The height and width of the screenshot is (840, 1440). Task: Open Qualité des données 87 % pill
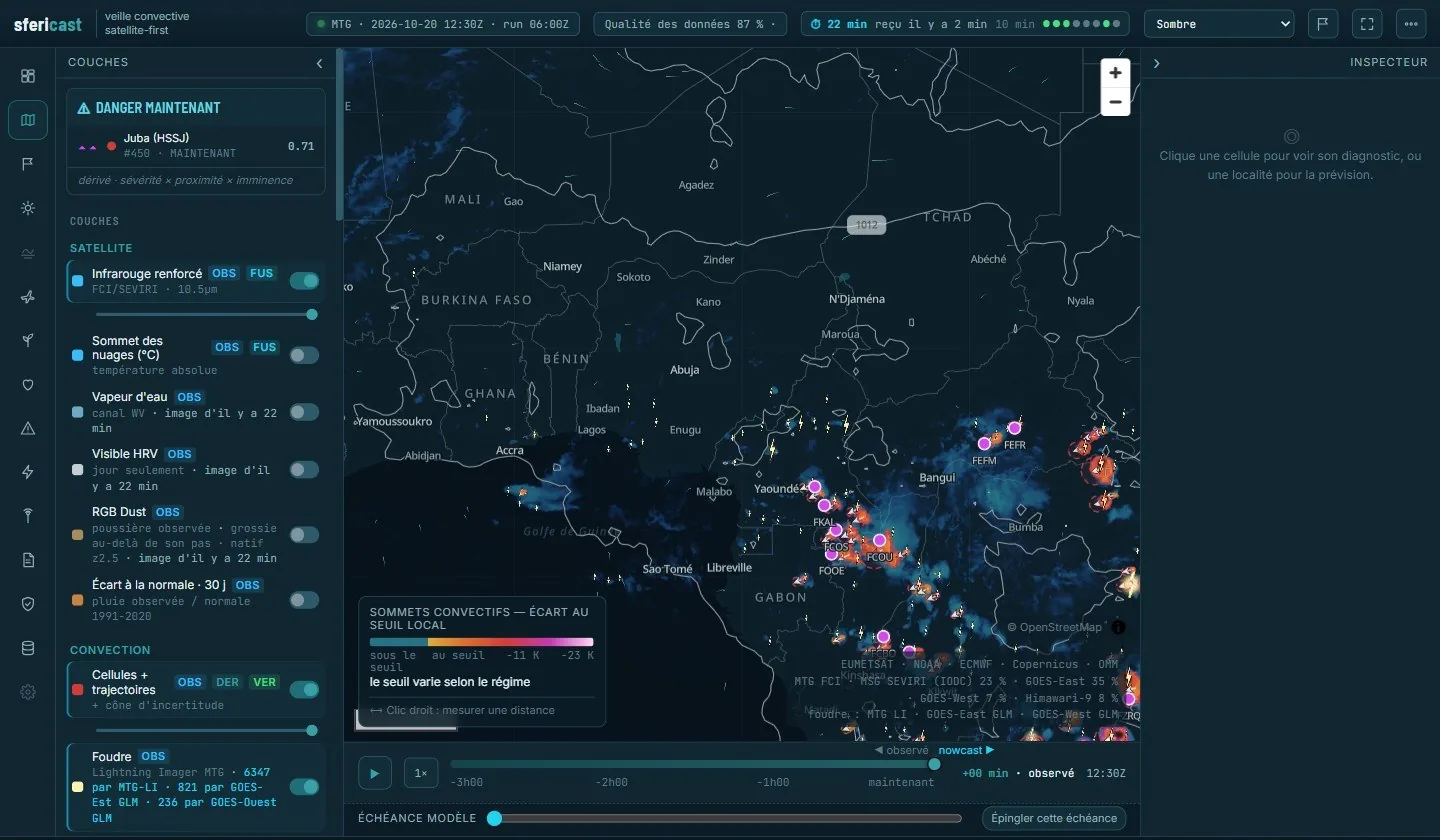click(x=692, y=24)
